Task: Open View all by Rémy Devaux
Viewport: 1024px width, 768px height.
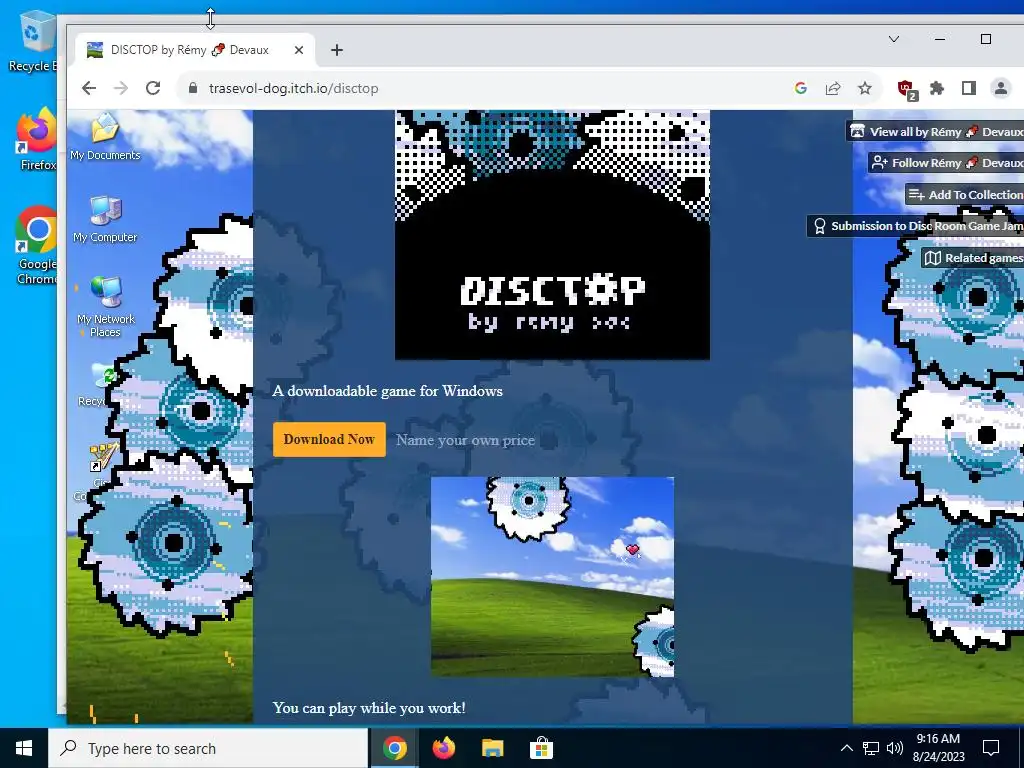Action: pyautogui.click(x=935, y=131)
